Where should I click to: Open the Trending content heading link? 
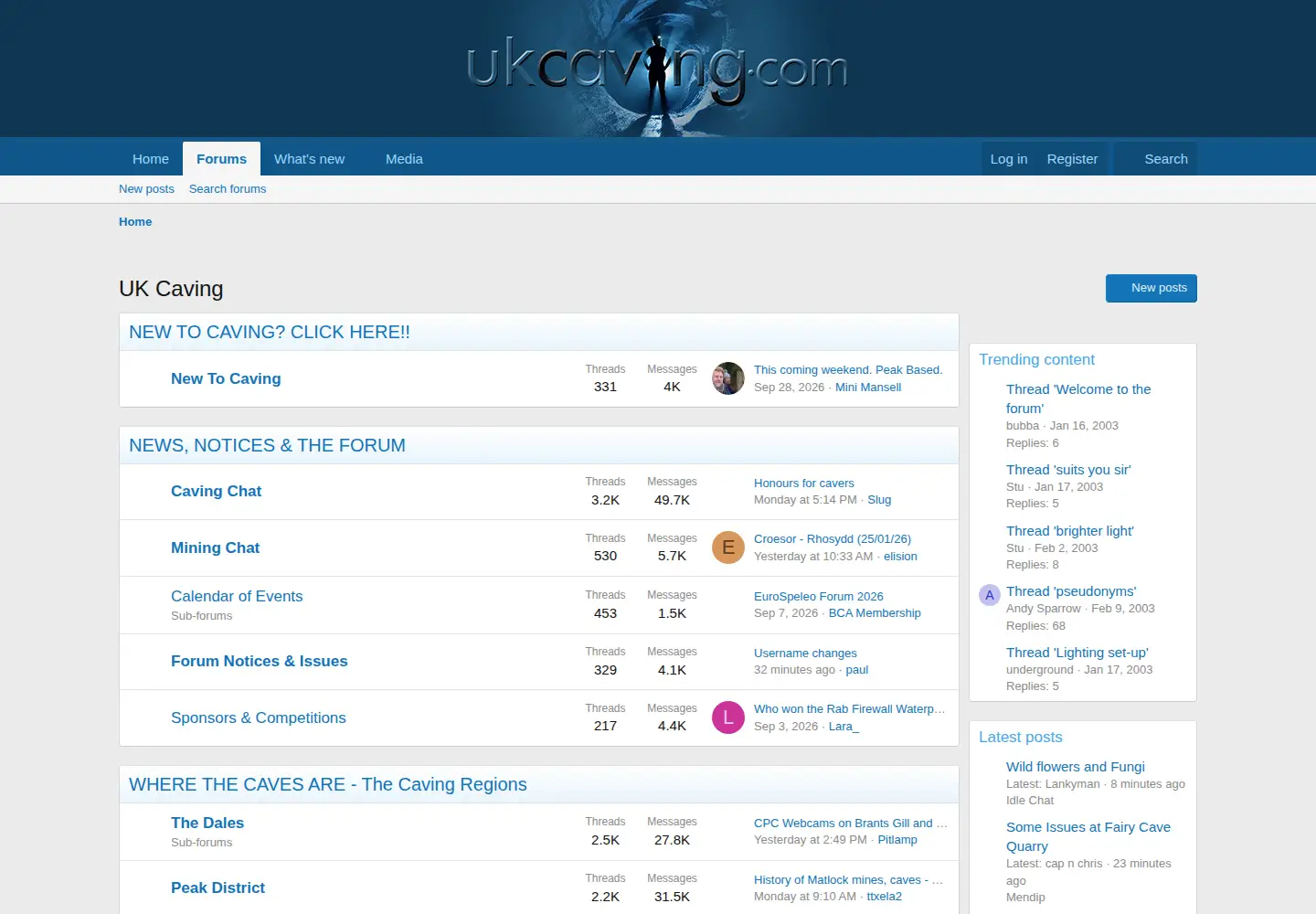[1036, 360]
